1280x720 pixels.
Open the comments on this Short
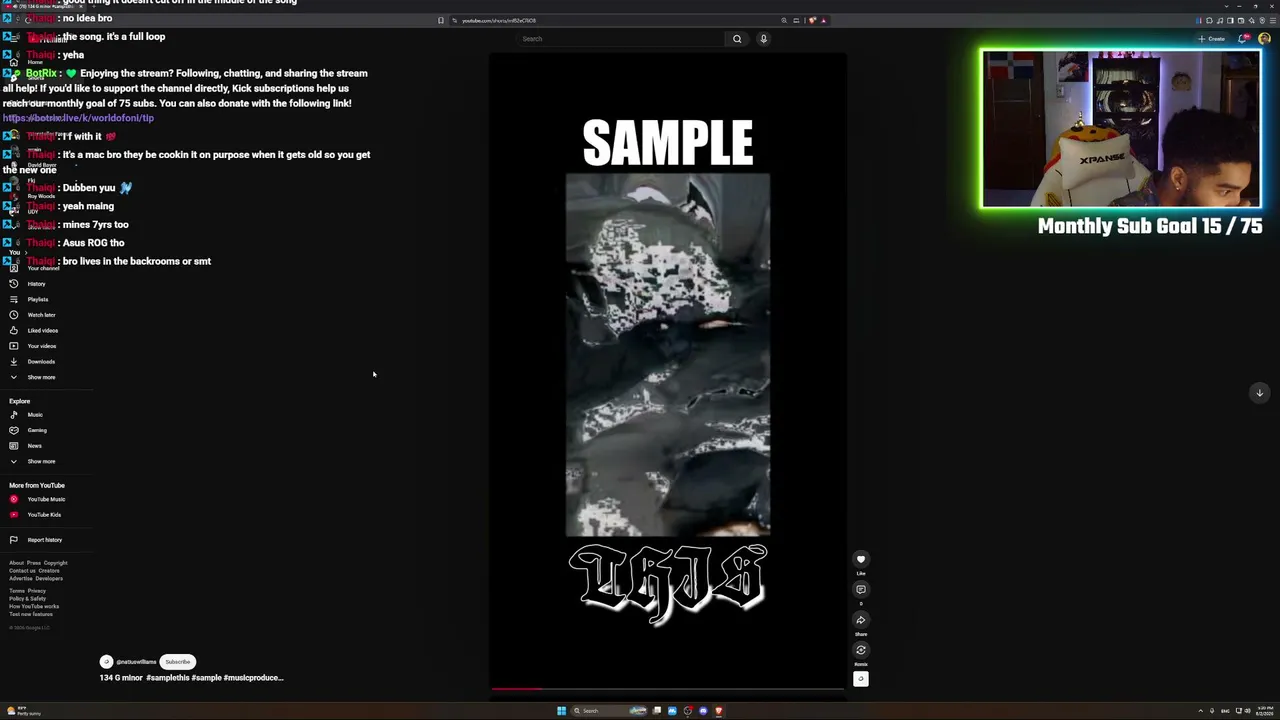pos(860,590)
